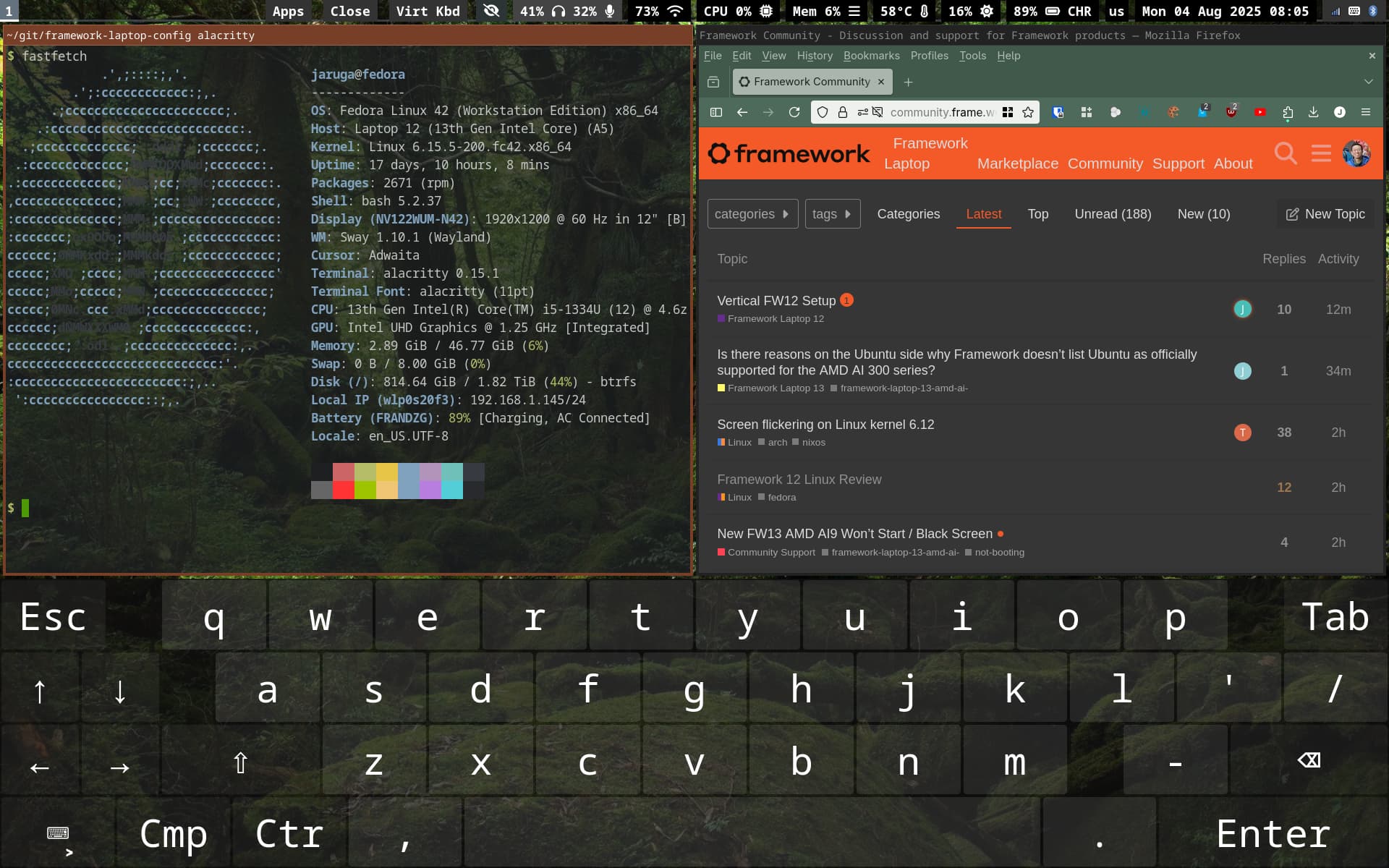The image size is (1389, 868).
Task: Tap the Esc key on virtual keyboard
Action: click(x=54, y=616)
